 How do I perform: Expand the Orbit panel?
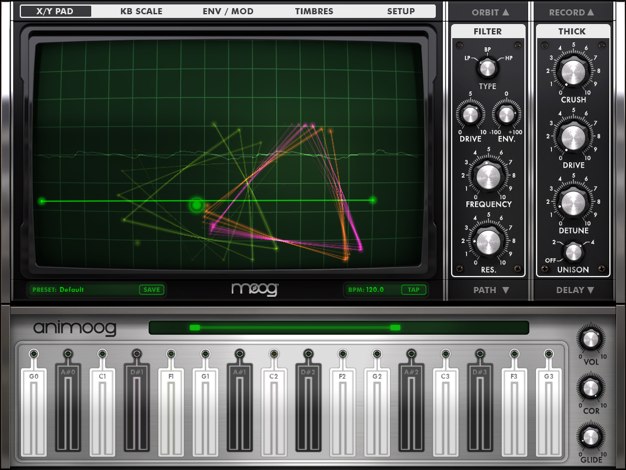(x=488, y=12)
